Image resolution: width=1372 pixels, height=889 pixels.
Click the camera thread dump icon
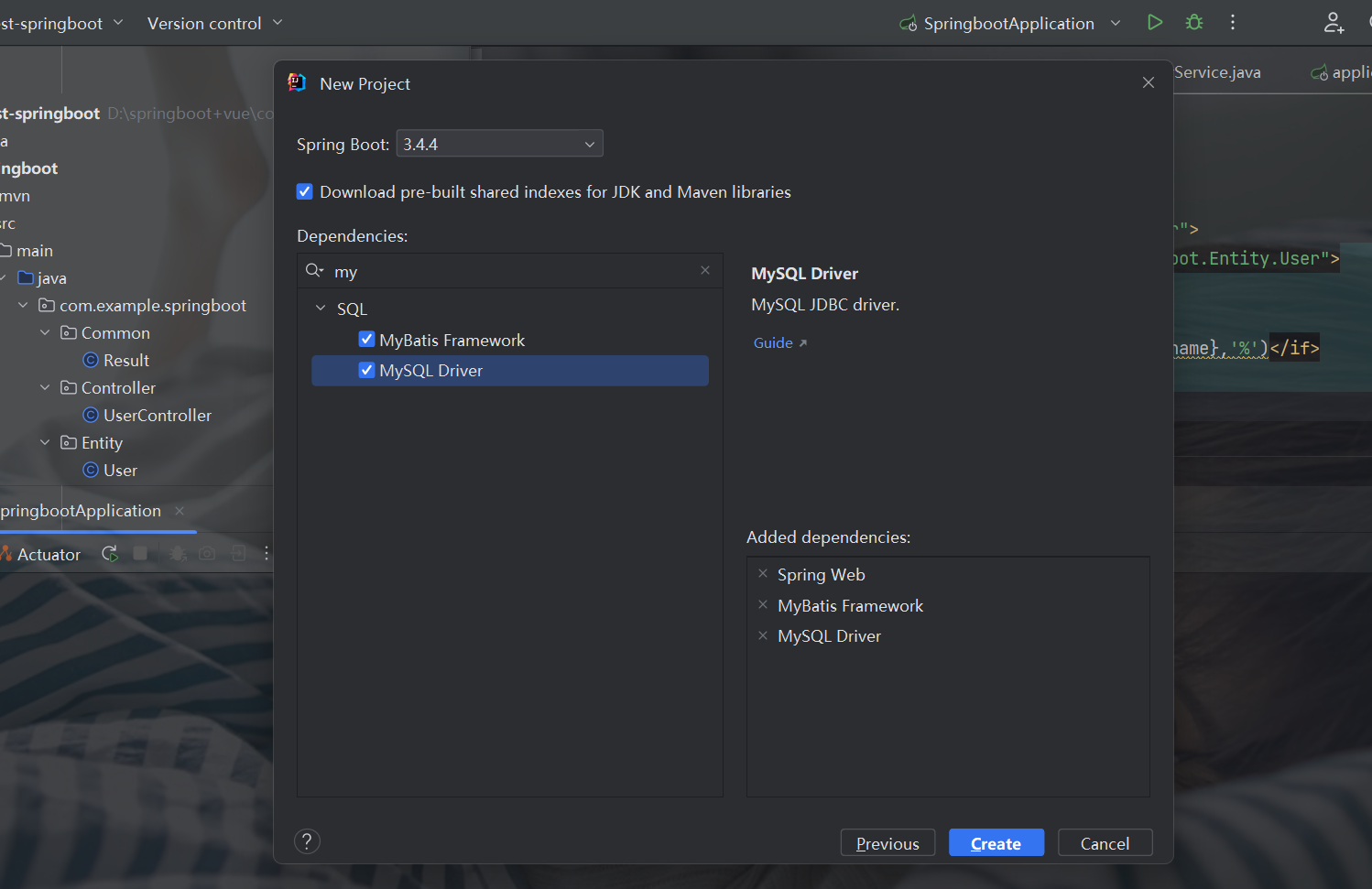207,554
